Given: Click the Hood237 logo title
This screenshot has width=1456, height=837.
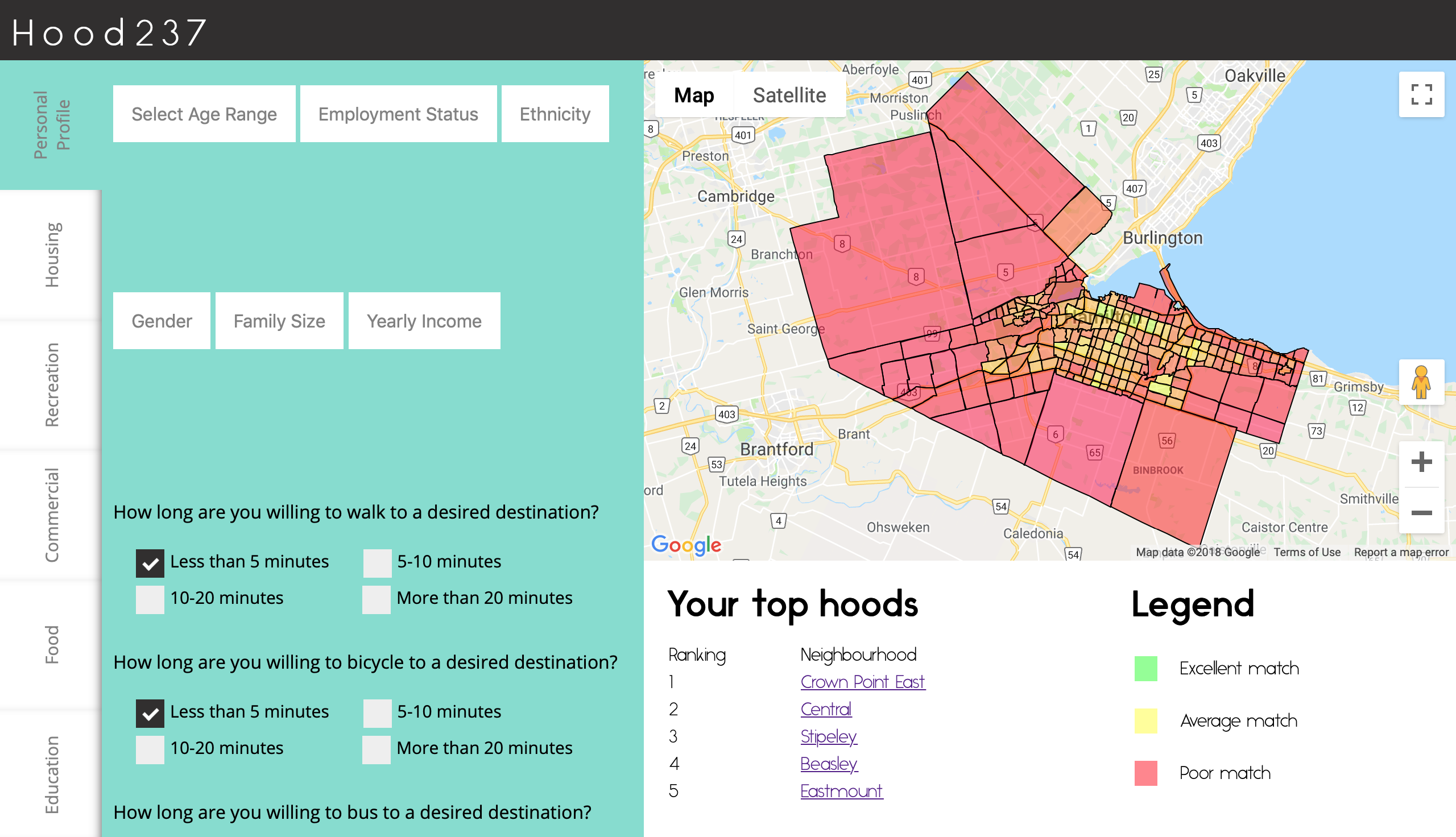Looking at the screenshot, I should pos(109,32).
